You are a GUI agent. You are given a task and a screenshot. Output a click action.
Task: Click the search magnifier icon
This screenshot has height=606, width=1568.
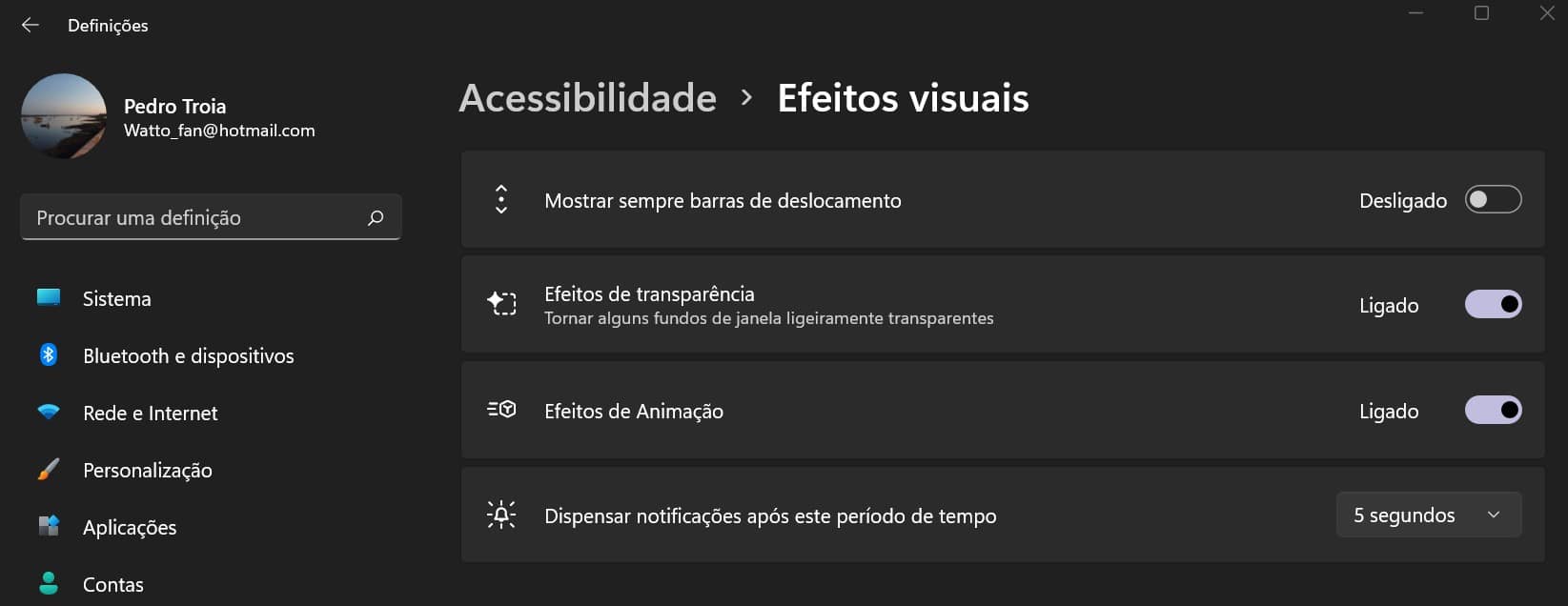376,218
